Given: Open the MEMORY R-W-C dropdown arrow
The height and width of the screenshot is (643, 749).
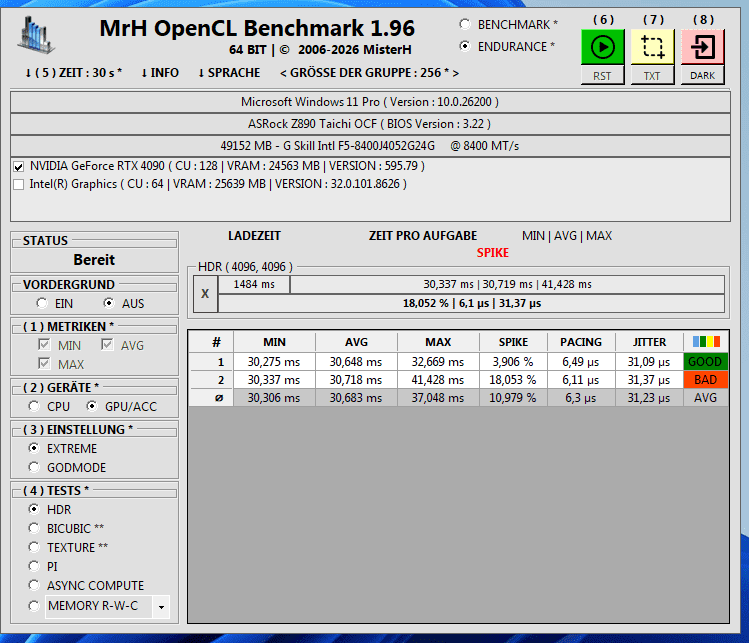Looking at the screenshot, I should pos(161,607).
